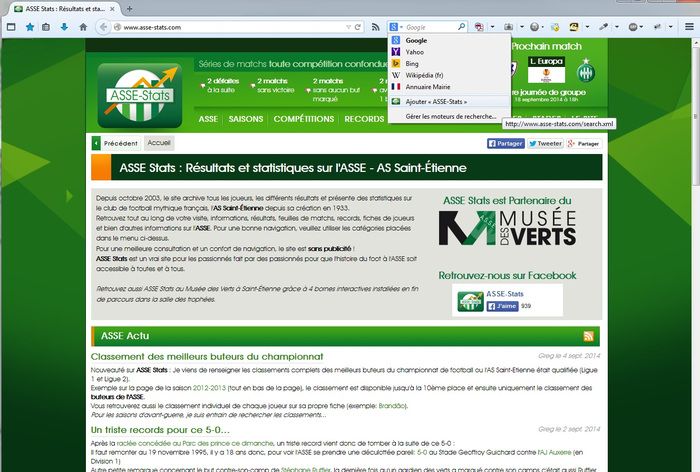
Task: Click the window panel icon at toolbar start
Action: pyautogui.click(x=11, y=27)
